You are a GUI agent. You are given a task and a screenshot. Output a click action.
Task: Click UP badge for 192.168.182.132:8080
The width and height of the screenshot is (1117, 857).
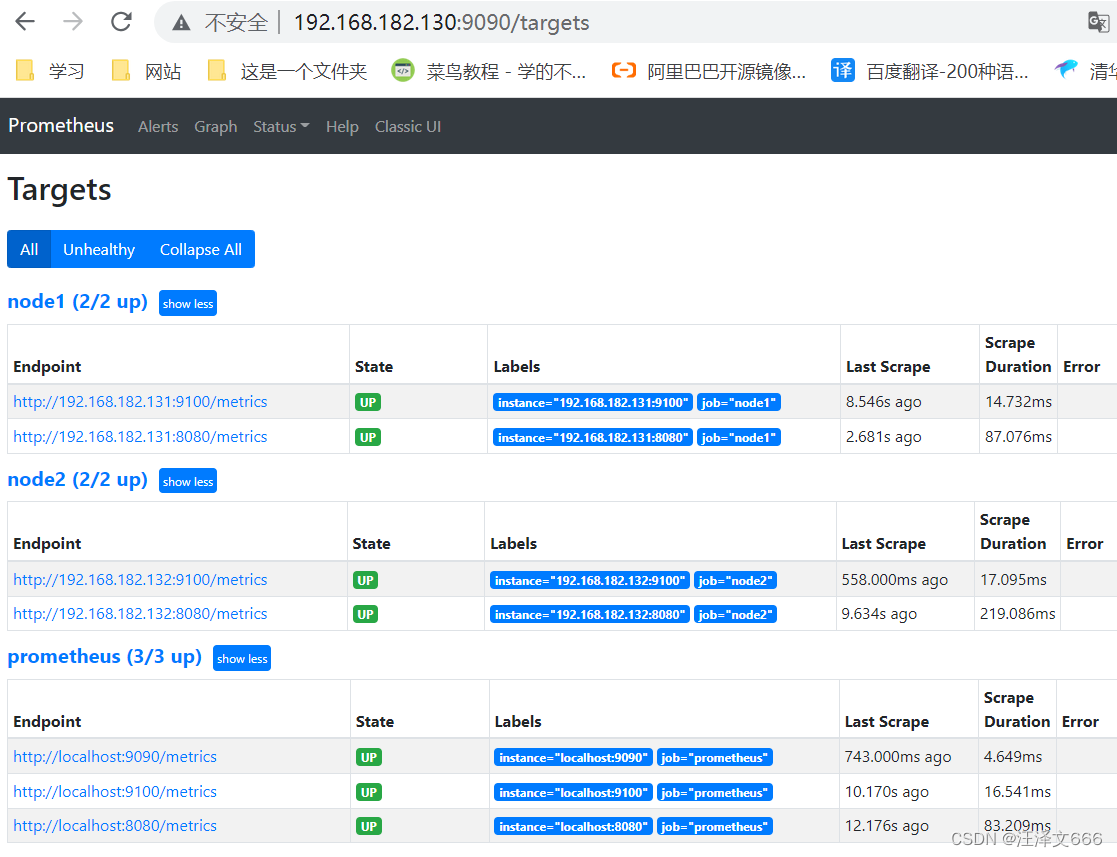coord(365,615)
